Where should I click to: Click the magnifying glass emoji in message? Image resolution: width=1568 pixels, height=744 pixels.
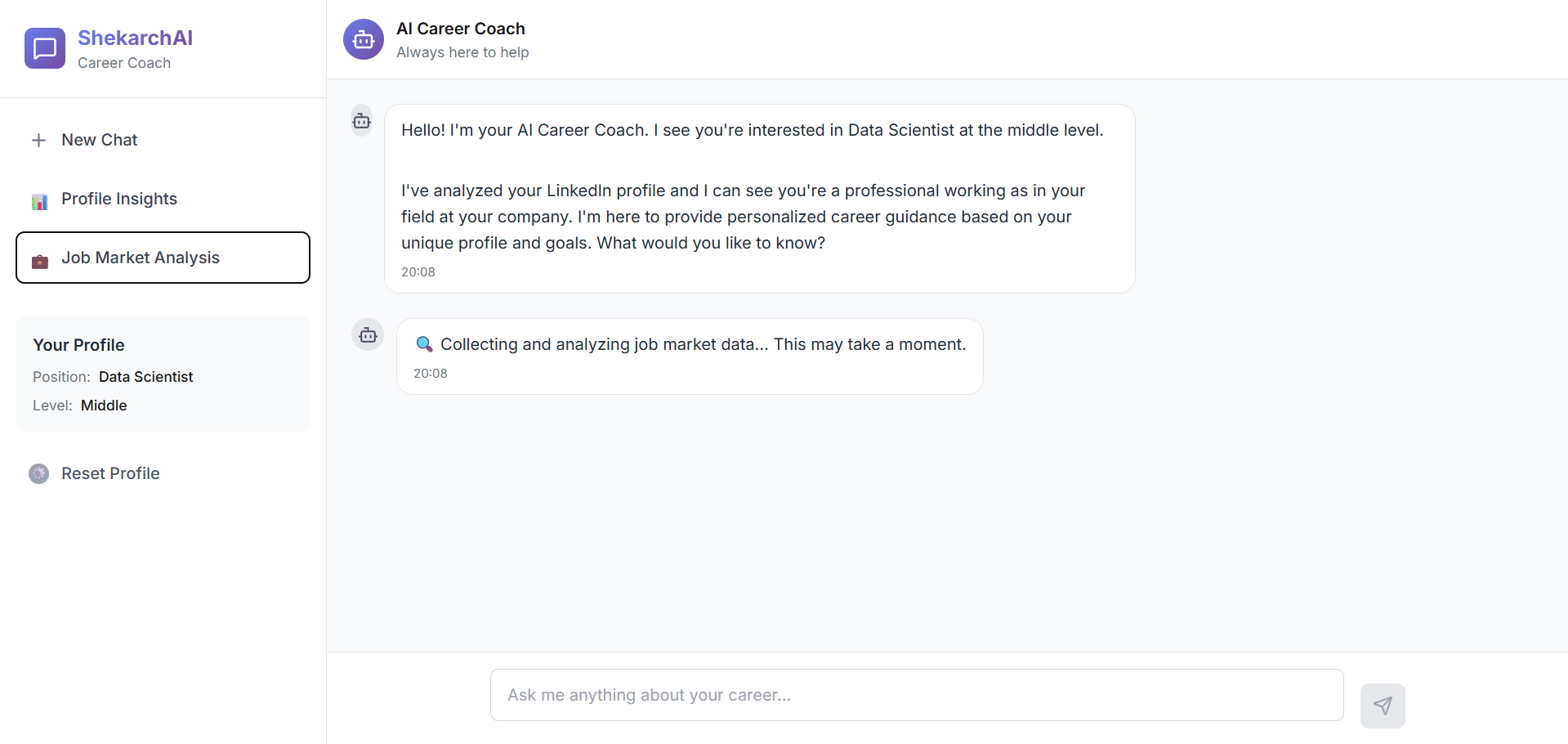[x=424, y=344]
